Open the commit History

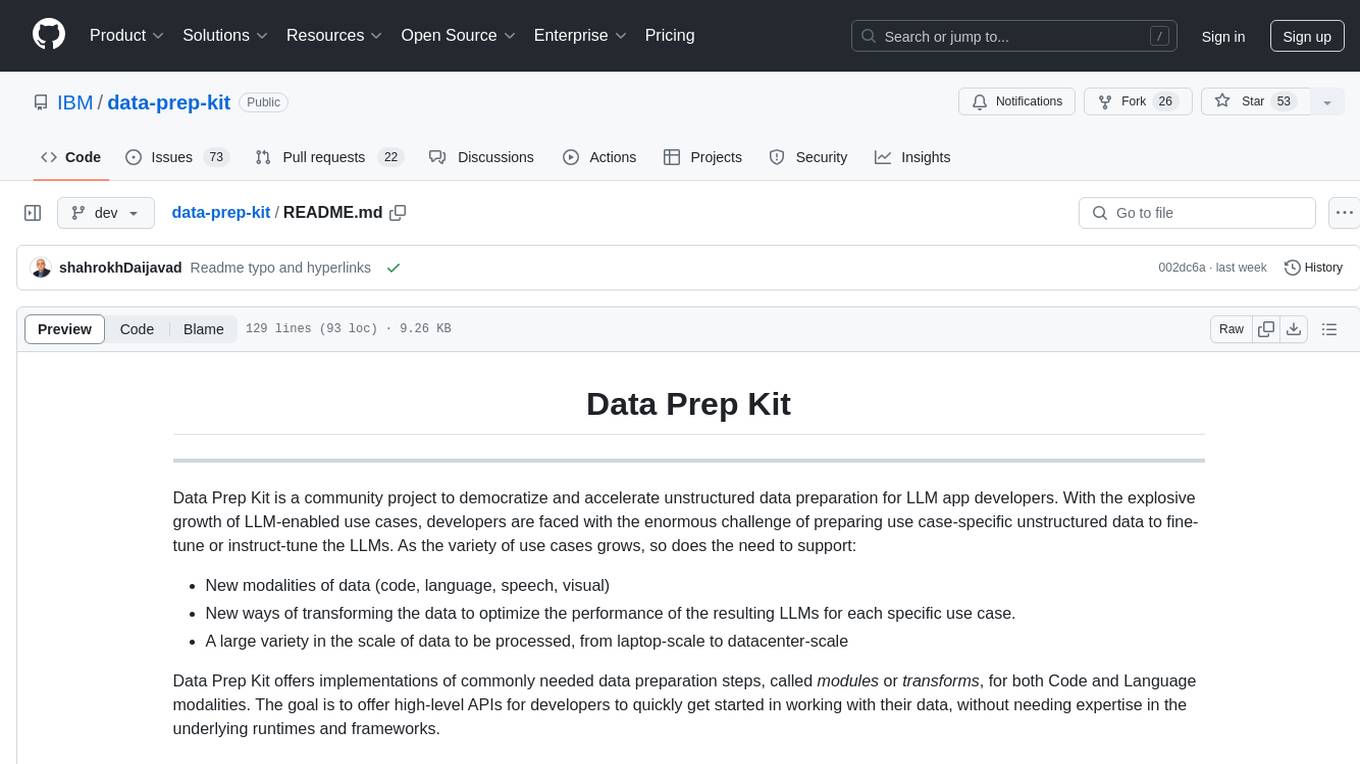click(x=1313, y=268)
